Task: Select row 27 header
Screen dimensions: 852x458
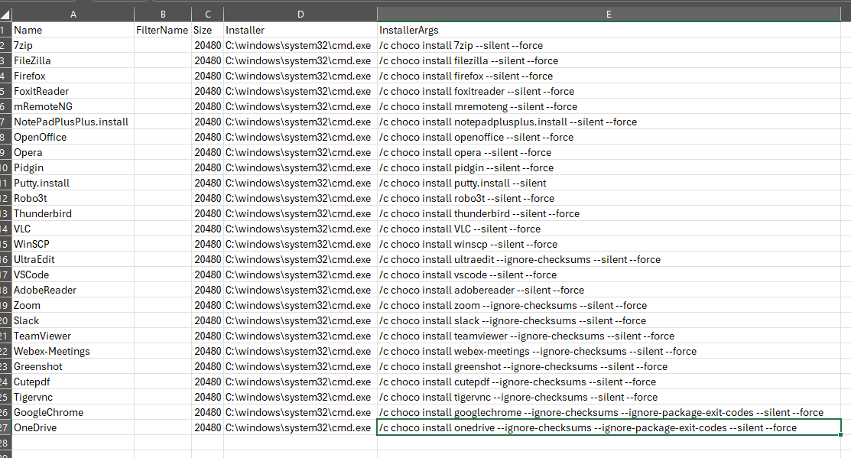Action: [x=5, y=428]
